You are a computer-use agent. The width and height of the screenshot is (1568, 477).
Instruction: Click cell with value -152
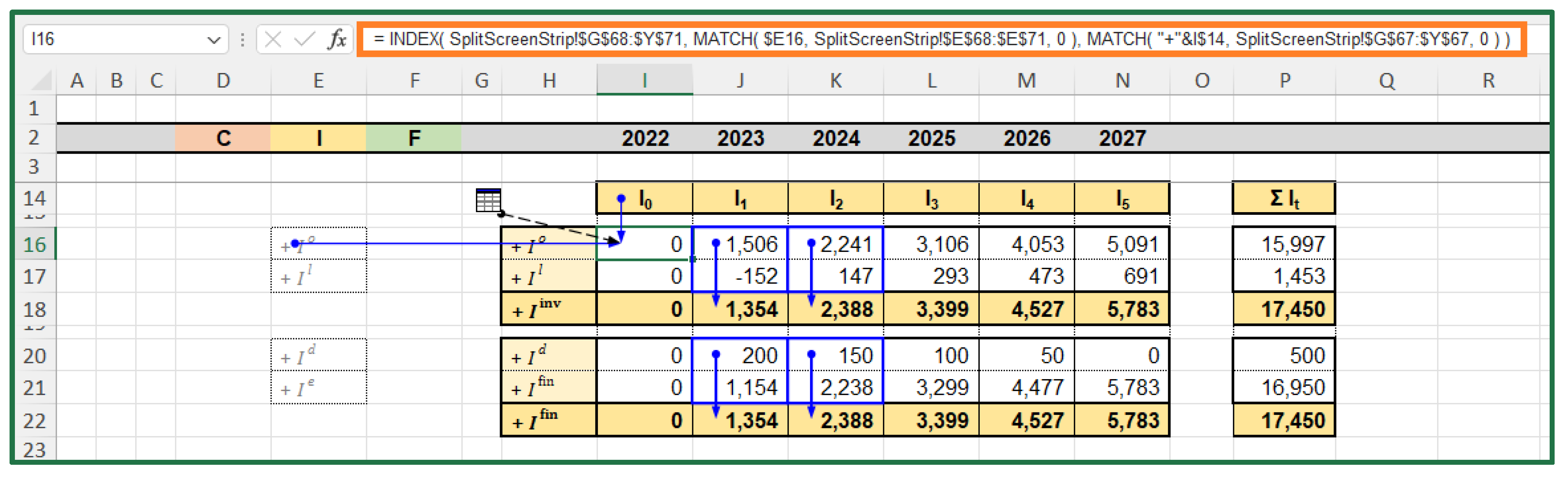point(740,276)
